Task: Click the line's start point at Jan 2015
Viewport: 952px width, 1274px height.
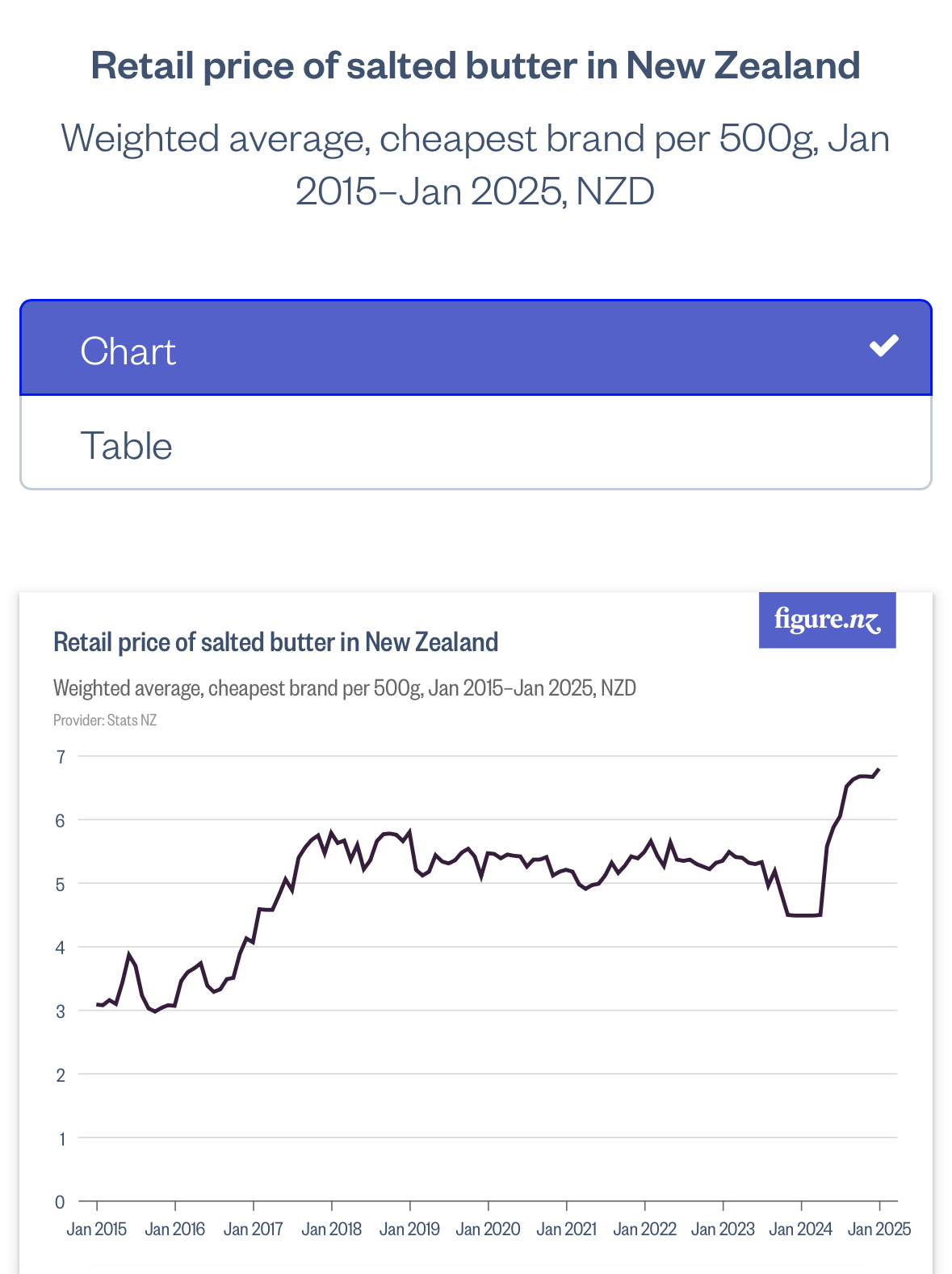Action: click(x=97, y=1004)
